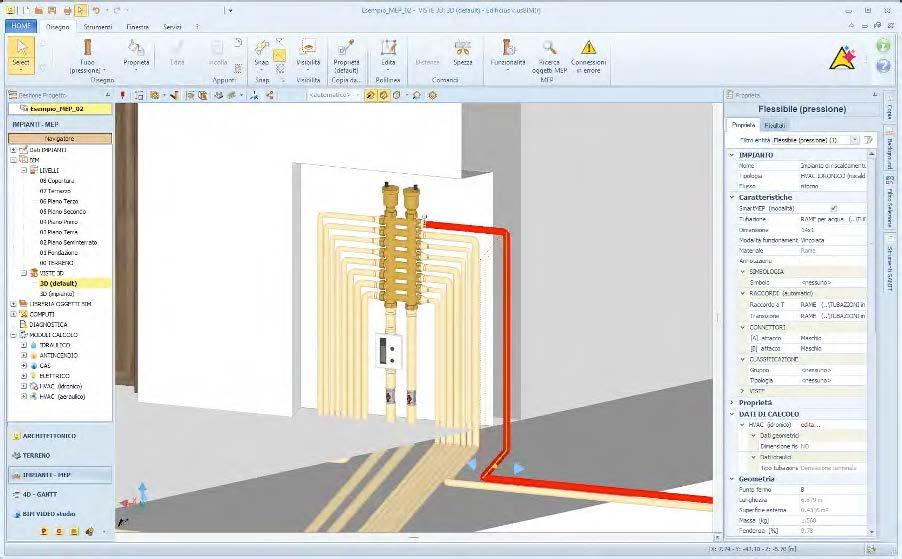Viewport: 902px width, 559px height.
Task: Expand the Proprietà collapsed section
Action: click(732, 403)
